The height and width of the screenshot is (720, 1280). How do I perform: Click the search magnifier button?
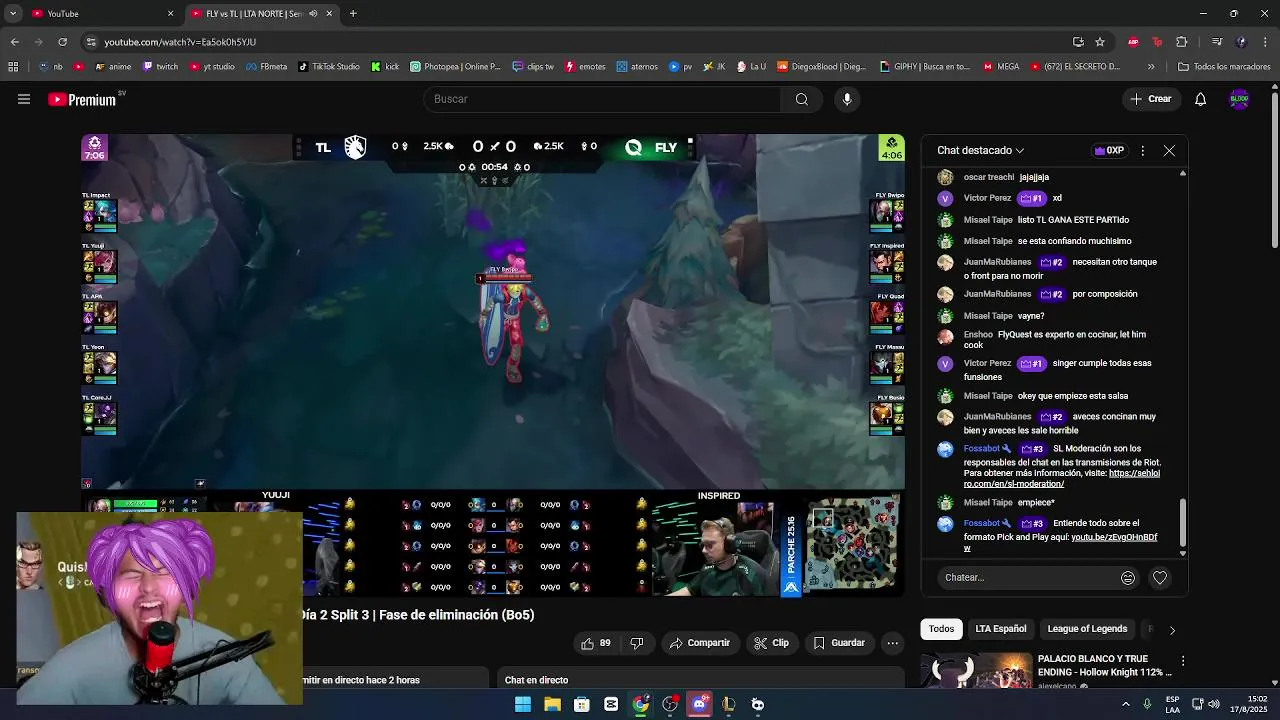pyautogui.click(x=801, y=99)
